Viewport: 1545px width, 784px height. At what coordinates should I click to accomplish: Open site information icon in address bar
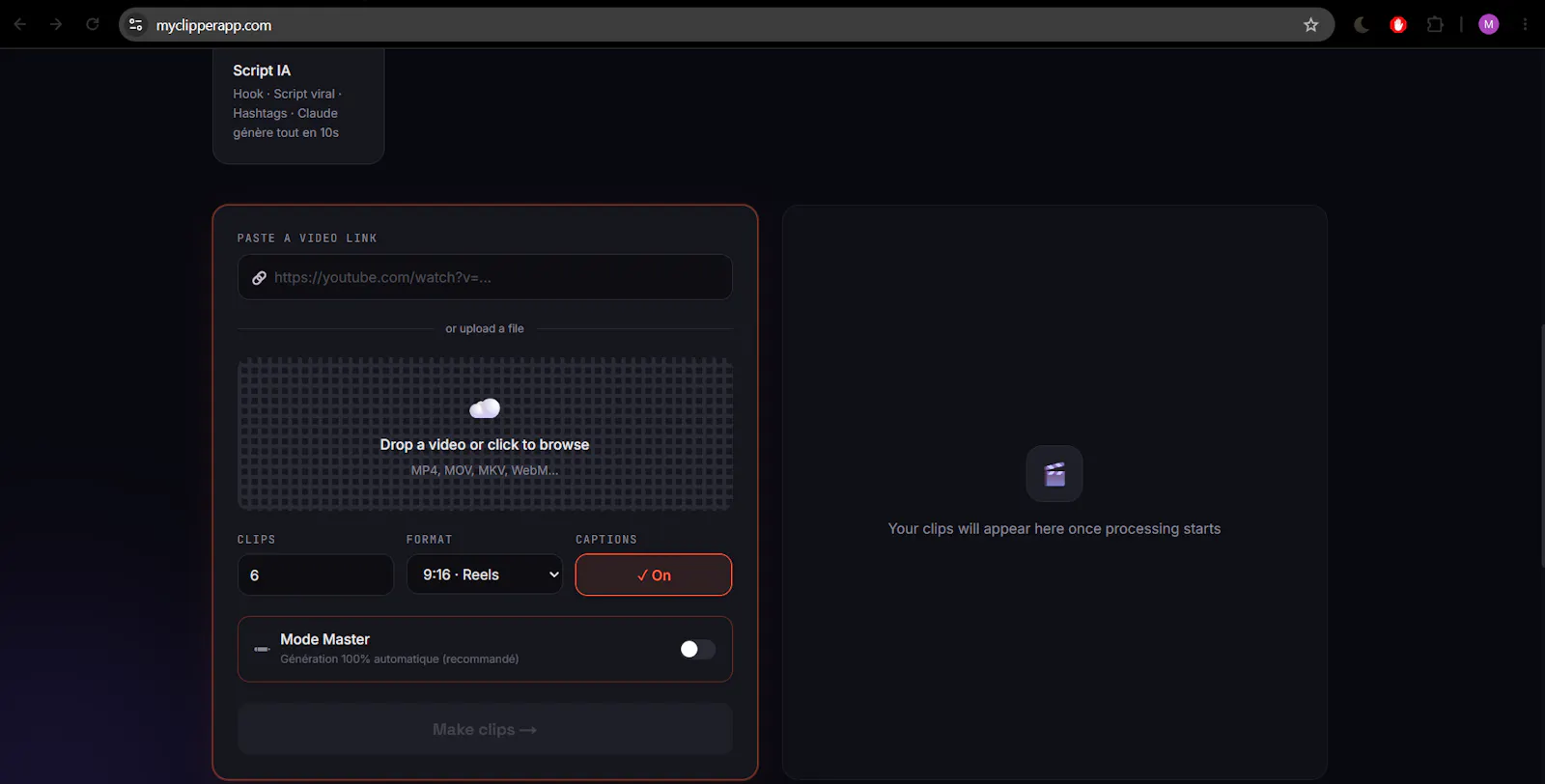[136, 25]
